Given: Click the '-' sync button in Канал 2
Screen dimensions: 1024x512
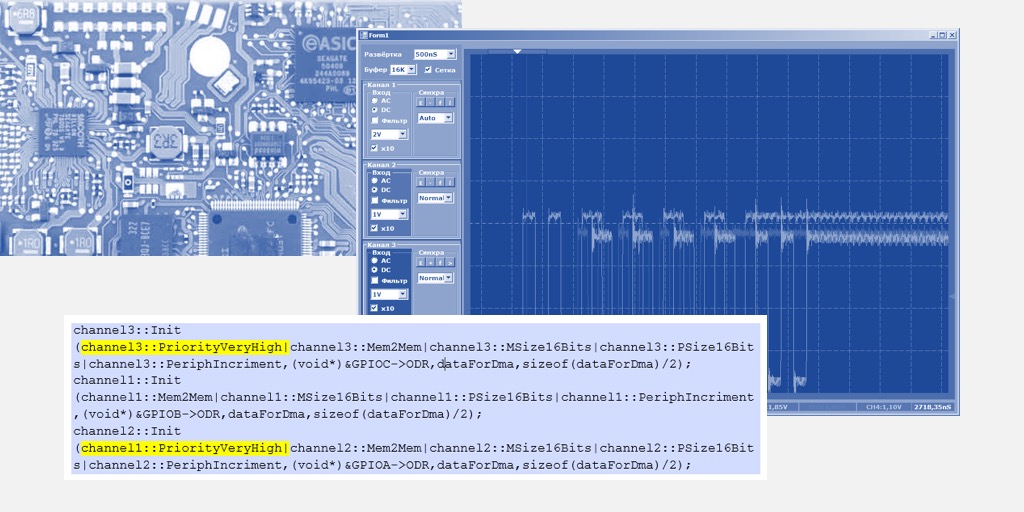Looking at the screenshot, I should [x=430, y=182].
